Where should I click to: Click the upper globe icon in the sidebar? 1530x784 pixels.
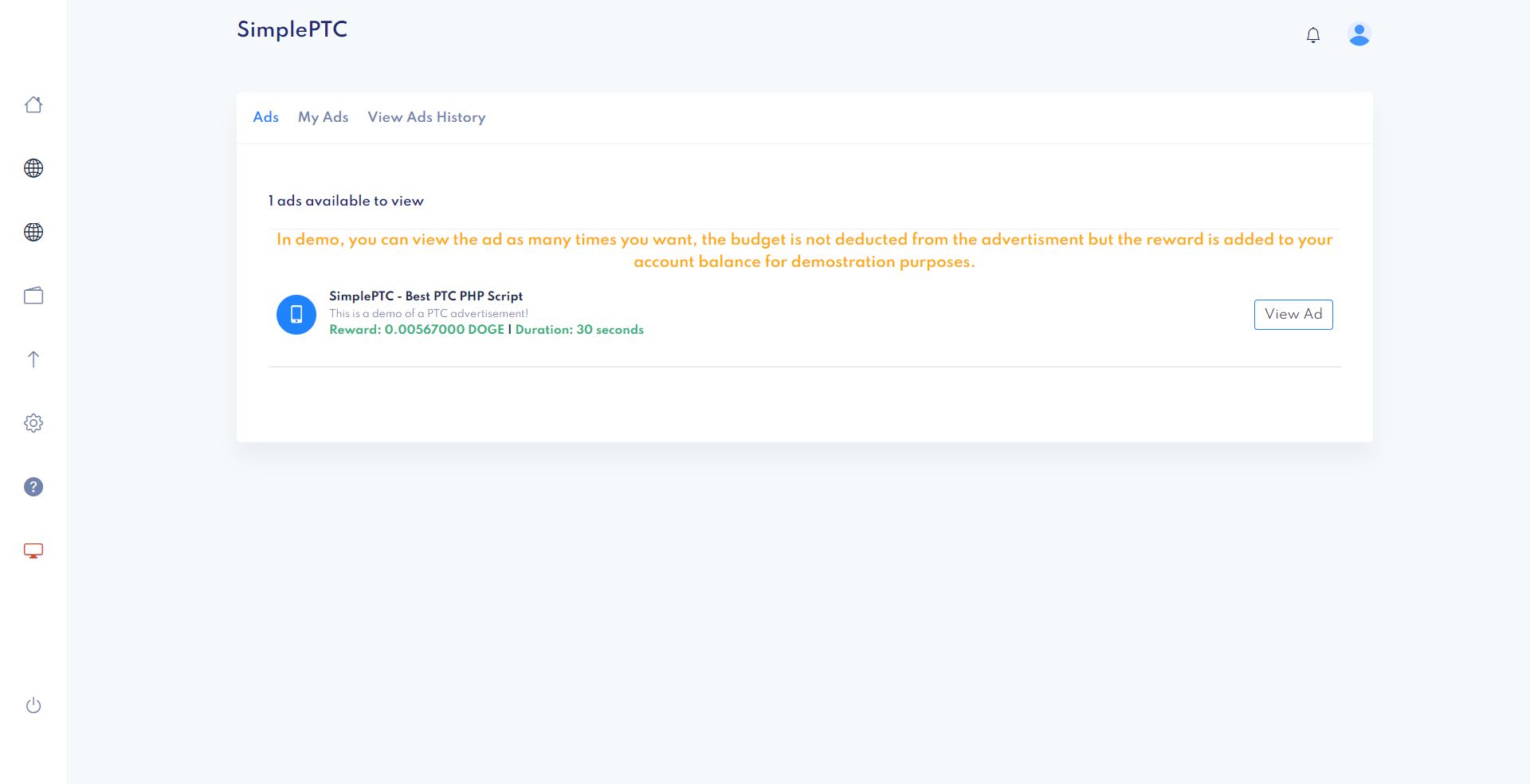33,168
